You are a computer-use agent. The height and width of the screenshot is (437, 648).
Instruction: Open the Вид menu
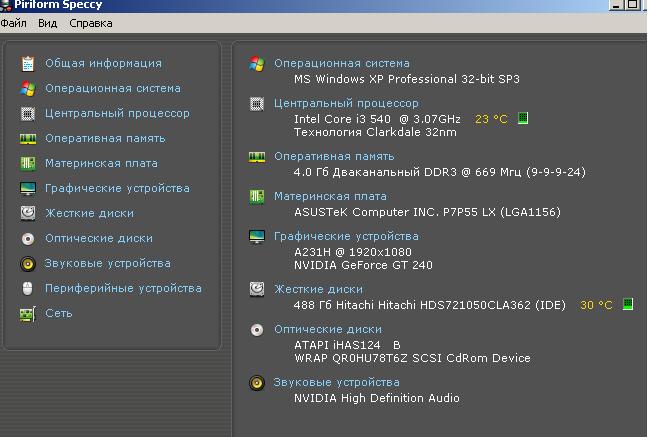(48, 23)
